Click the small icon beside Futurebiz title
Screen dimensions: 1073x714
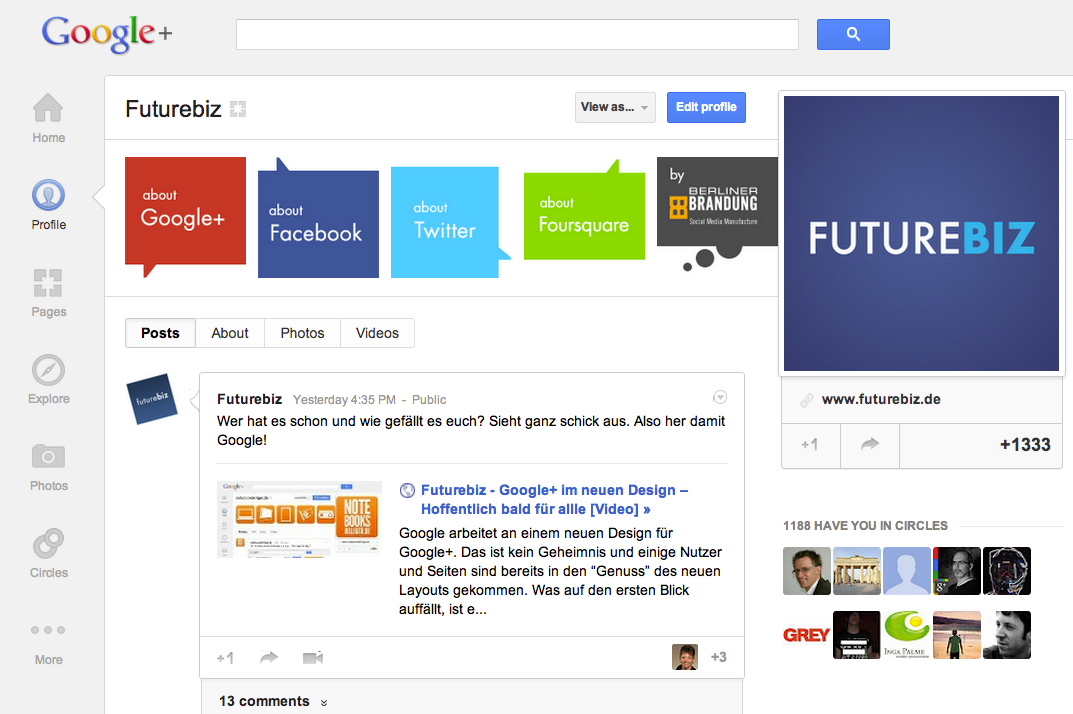click(x=238, y=109)
